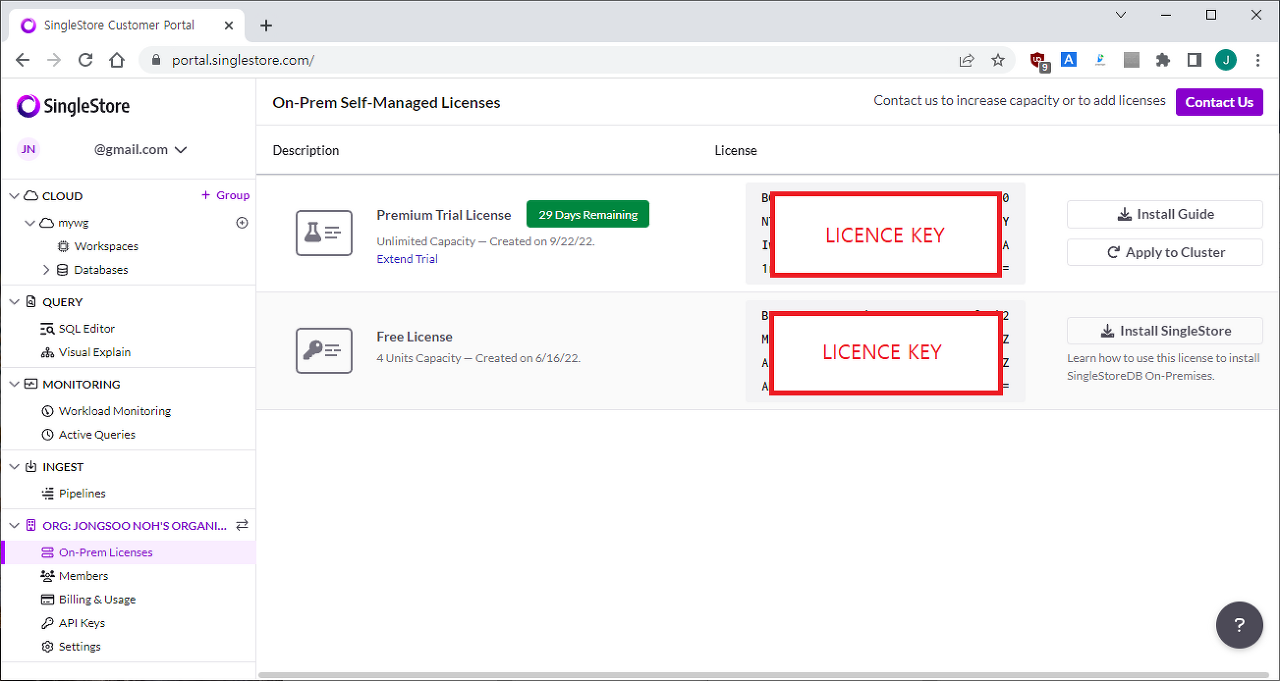The image size is (1280, 681).
Task: Open the Chrome profile J avatar
Action: coord(1226,60)
